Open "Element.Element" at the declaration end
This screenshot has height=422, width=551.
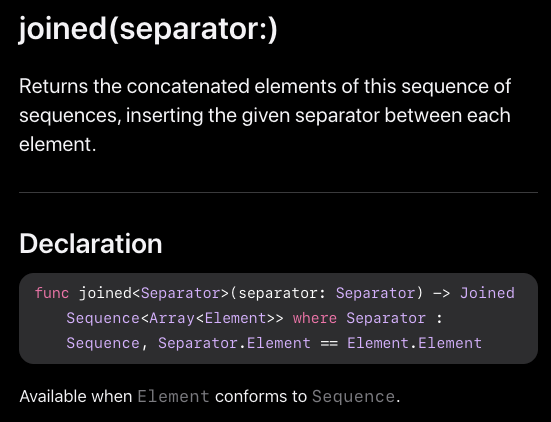[x=414, y=343]
